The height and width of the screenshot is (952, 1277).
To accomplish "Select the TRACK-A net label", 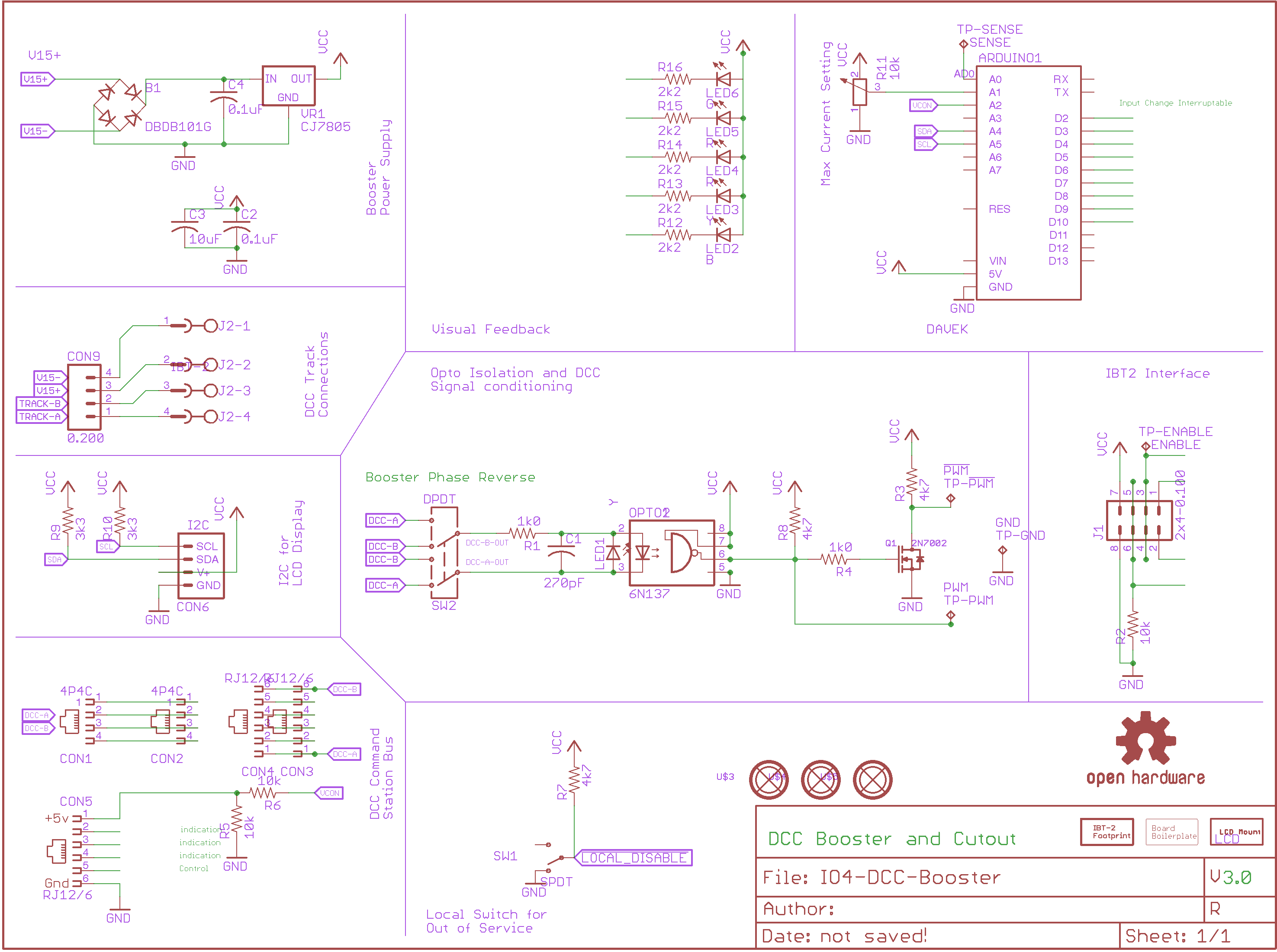I will 42,416.
